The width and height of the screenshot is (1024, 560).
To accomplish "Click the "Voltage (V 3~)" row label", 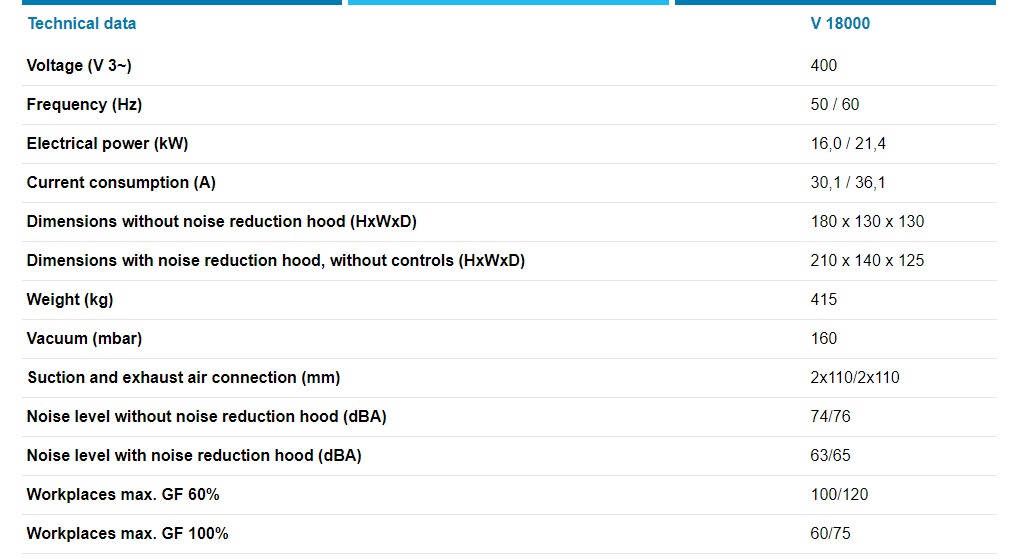I will coord(79,65).
